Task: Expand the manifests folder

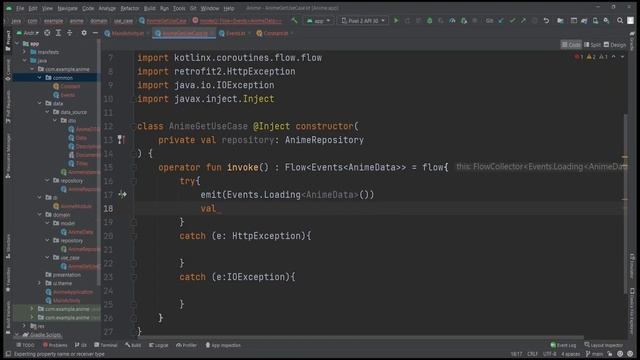Action: tap(24, 52)
